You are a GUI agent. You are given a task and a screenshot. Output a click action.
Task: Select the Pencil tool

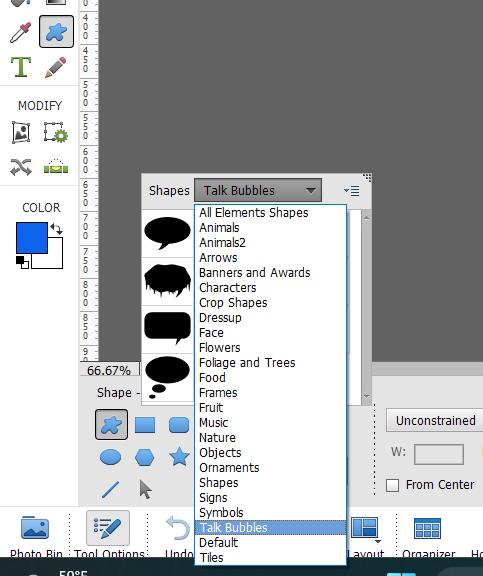tap(55, 67)
